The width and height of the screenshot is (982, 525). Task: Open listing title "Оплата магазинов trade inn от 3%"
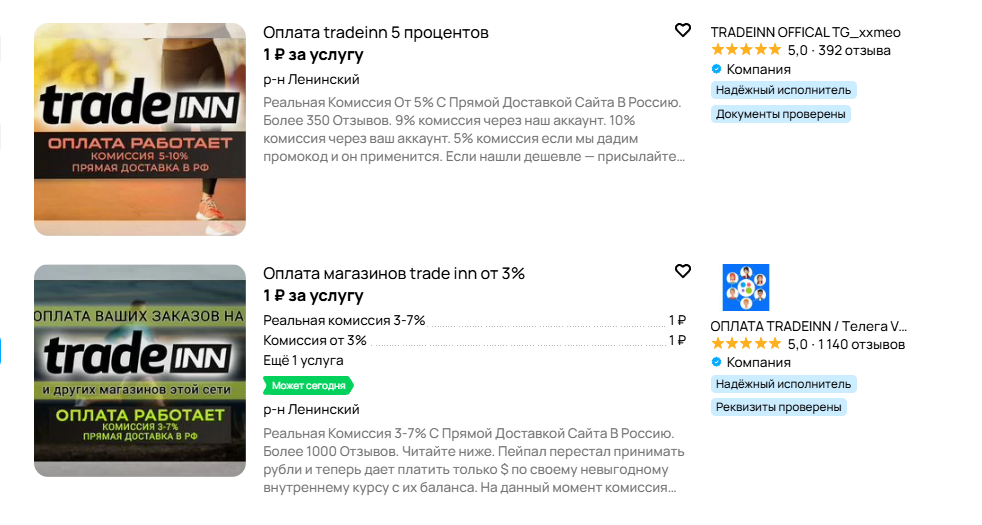click(394, 273)
